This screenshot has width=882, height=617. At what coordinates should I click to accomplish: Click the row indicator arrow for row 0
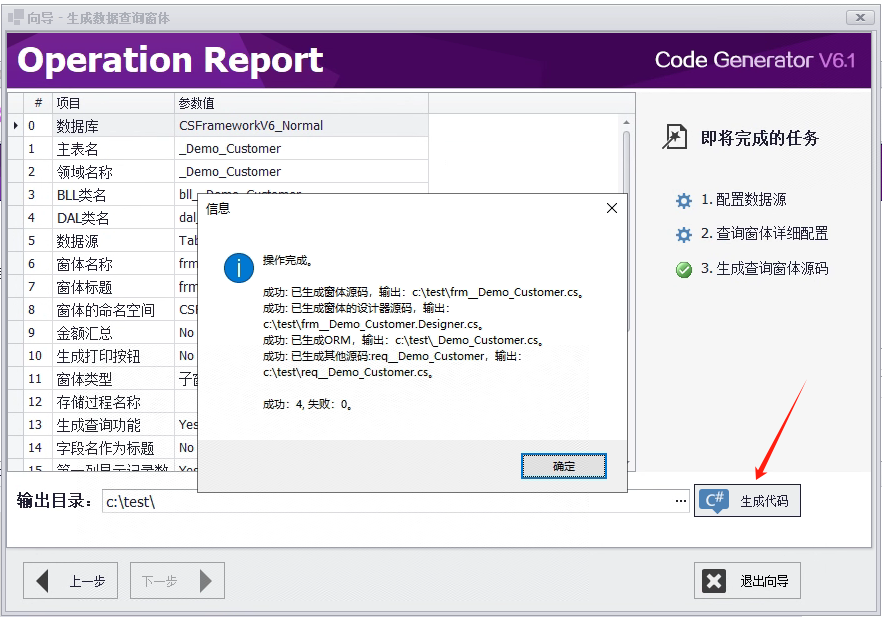pyautogui.click(x=15, y=125)
